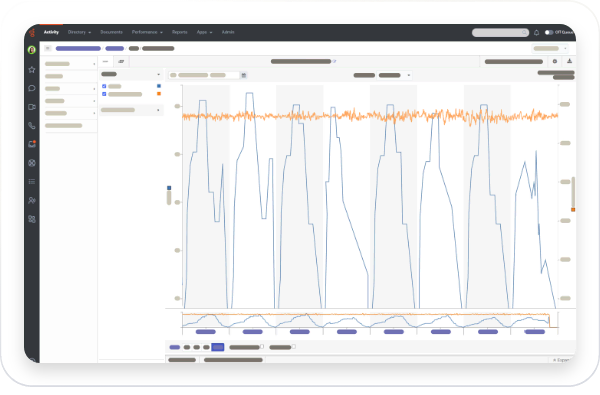Viewport: 600px width, 395px height.
Task: Click the purple range link below overview
Action: tap(174, 347)
